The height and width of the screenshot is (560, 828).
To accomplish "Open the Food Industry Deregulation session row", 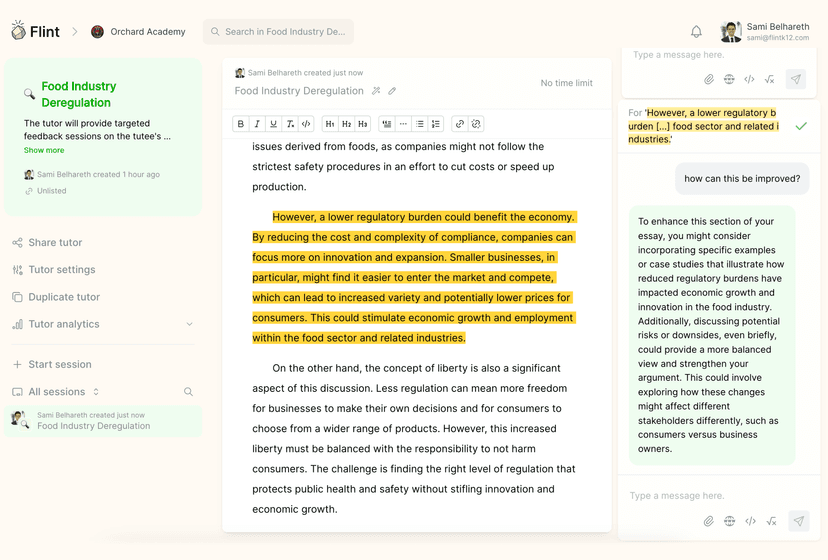I will (103, 421).
